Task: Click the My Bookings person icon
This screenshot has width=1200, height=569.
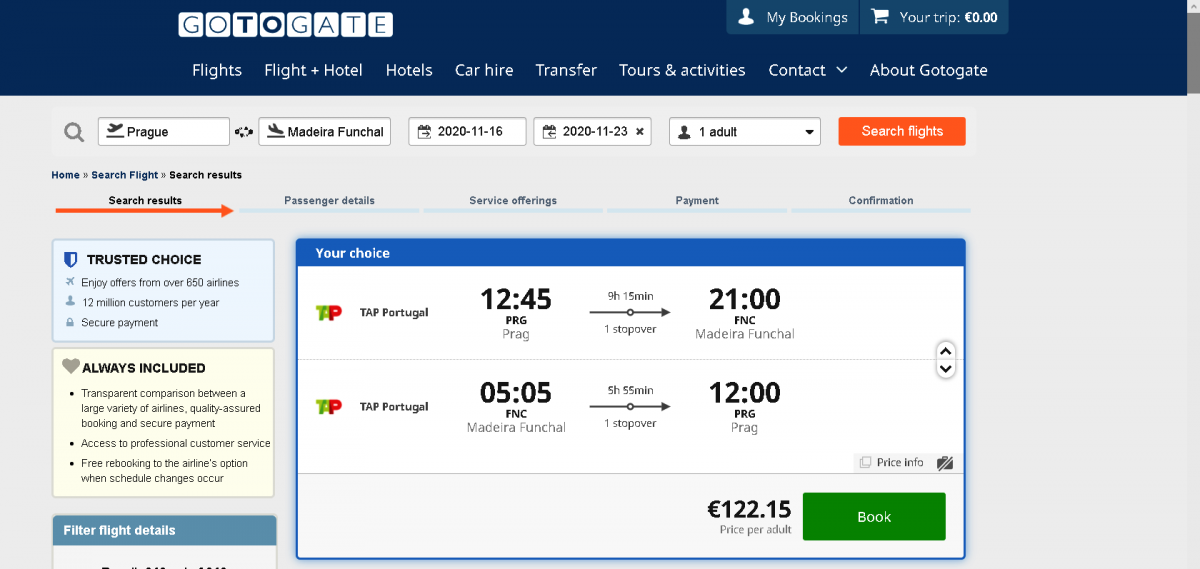Action: 746,17
